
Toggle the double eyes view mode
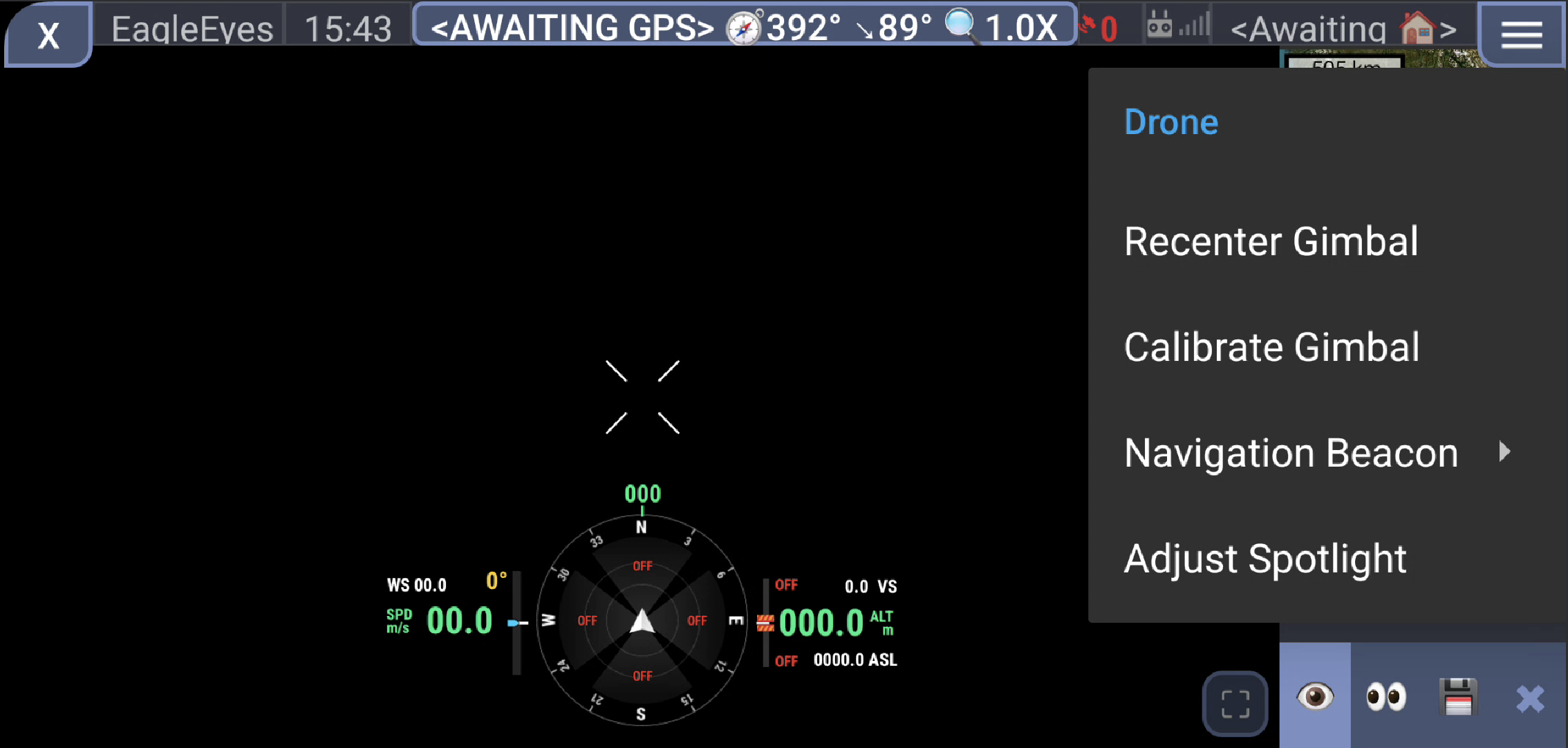point(1385,697)
